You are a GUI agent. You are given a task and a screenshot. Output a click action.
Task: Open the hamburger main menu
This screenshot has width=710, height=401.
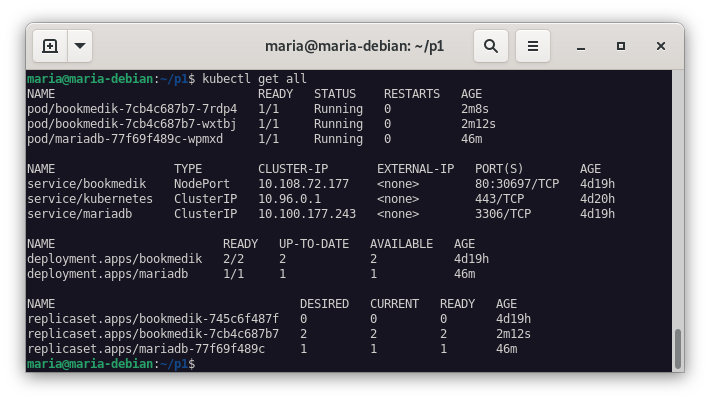[533, 46]
